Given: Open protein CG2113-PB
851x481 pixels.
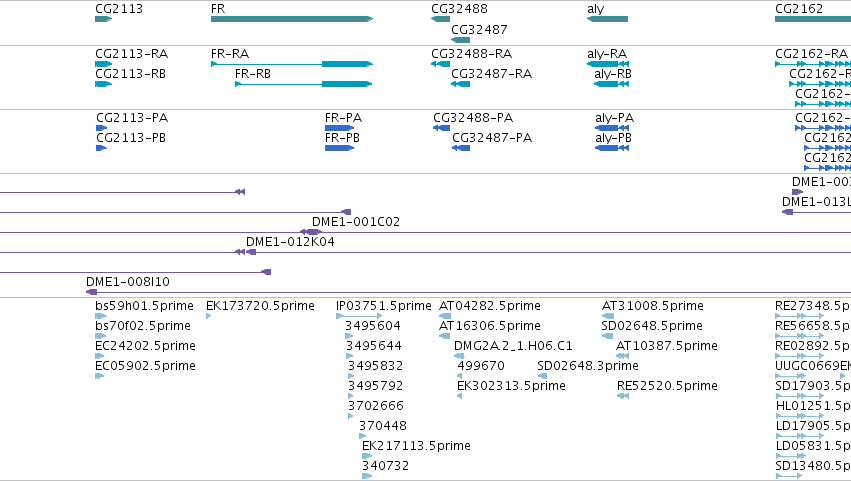Looking at the screenshot, I should (x=101, y=148).
